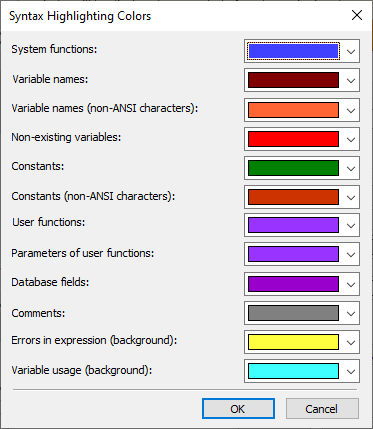This screenshot has height=429, width=373.
Task: Click the Syntax Highlighting Colors title text
Action: (80, 16)
